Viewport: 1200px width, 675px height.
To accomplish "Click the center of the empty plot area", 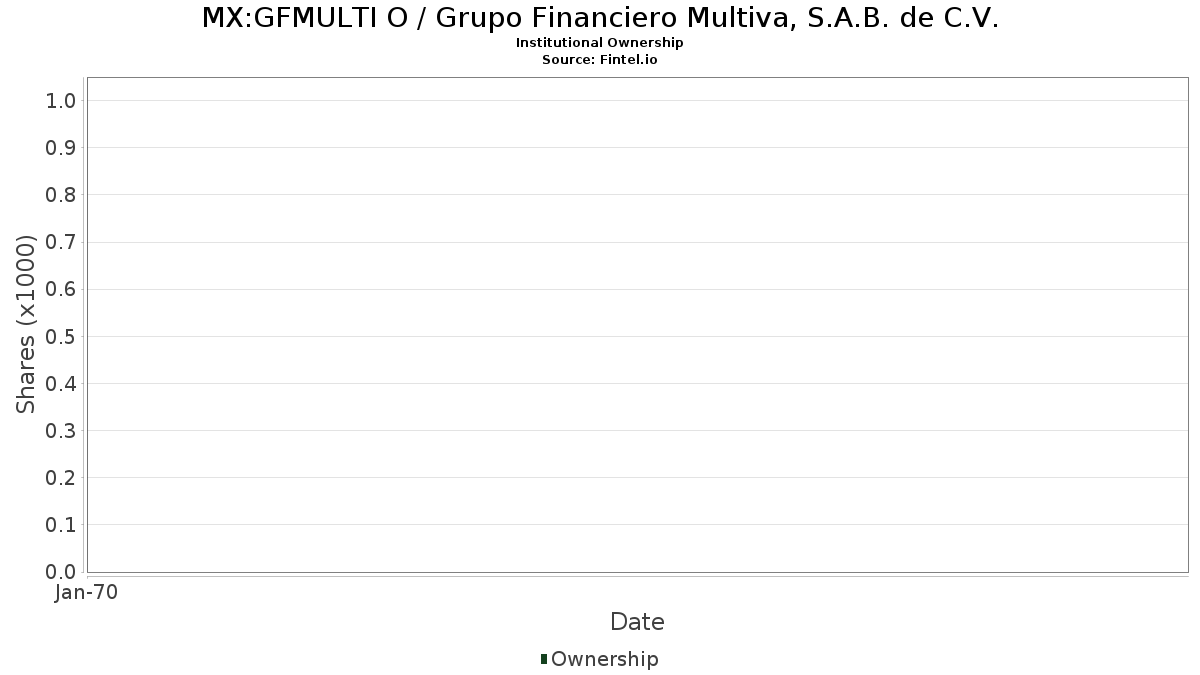I will click(x=637, y=325).
